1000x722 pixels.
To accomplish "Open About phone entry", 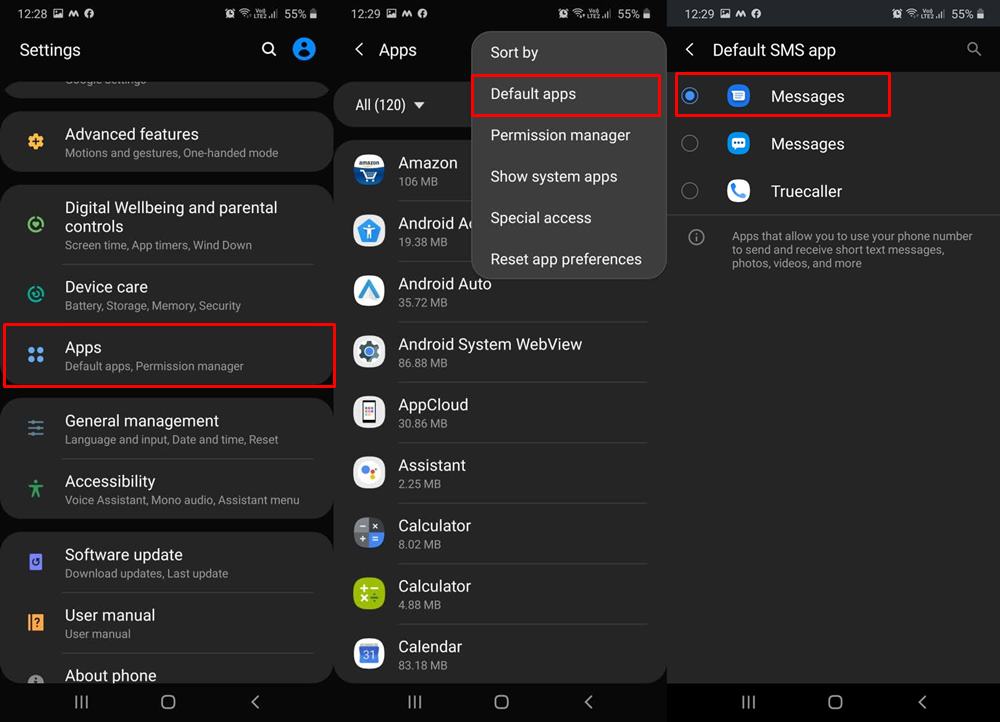I will pos(167,670).
